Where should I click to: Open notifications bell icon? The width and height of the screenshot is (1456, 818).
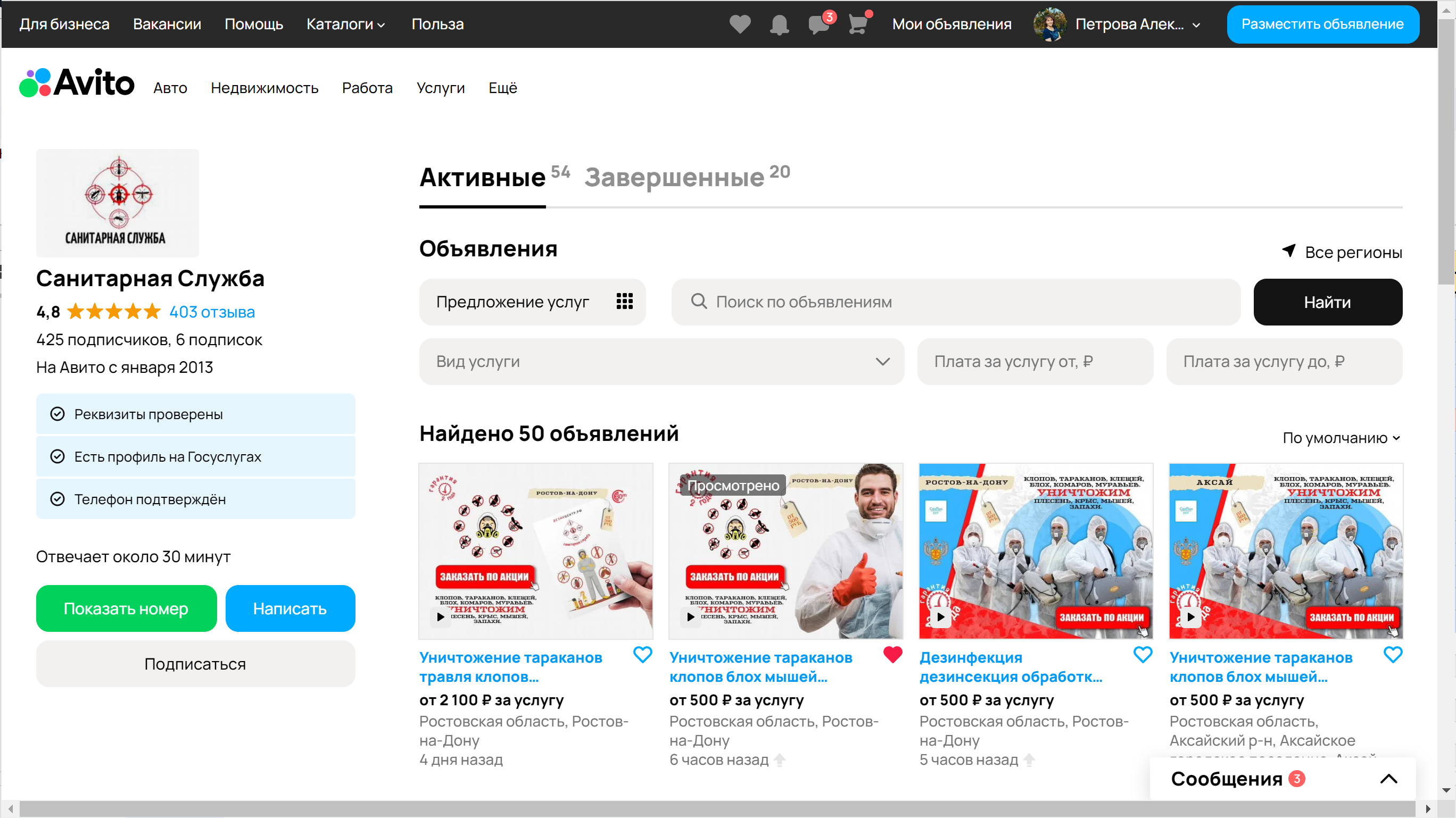tap(779, 24)
